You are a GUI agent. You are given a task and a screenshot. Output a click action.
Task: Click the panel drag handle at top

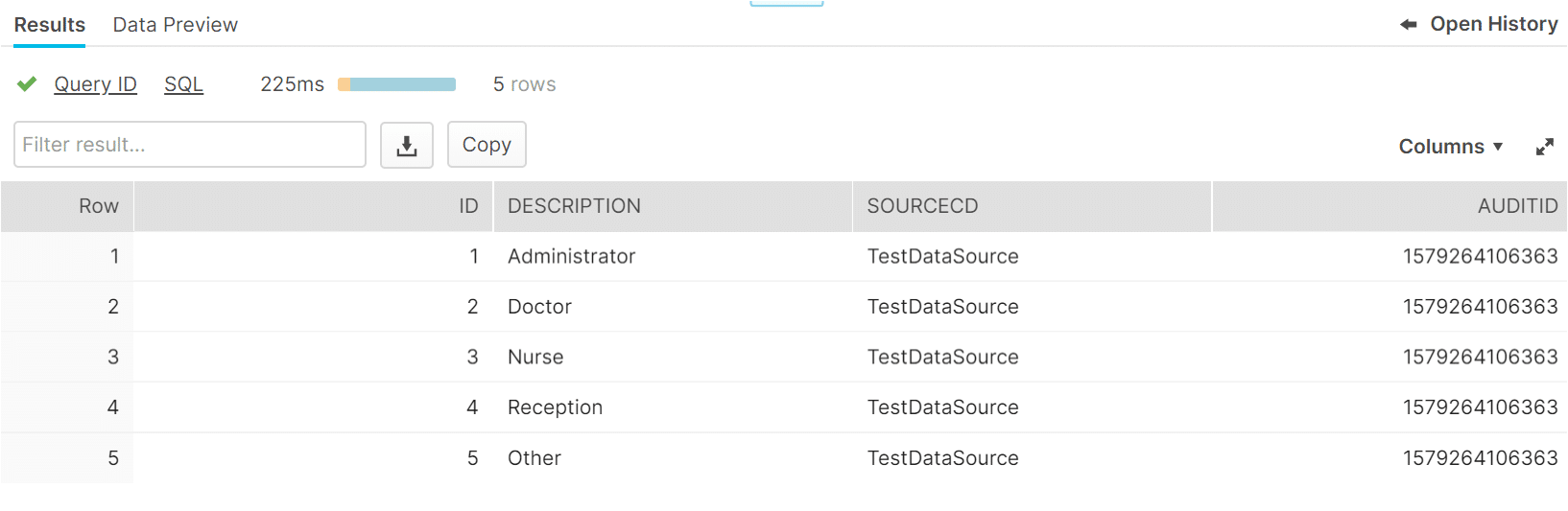pos(786,4)
